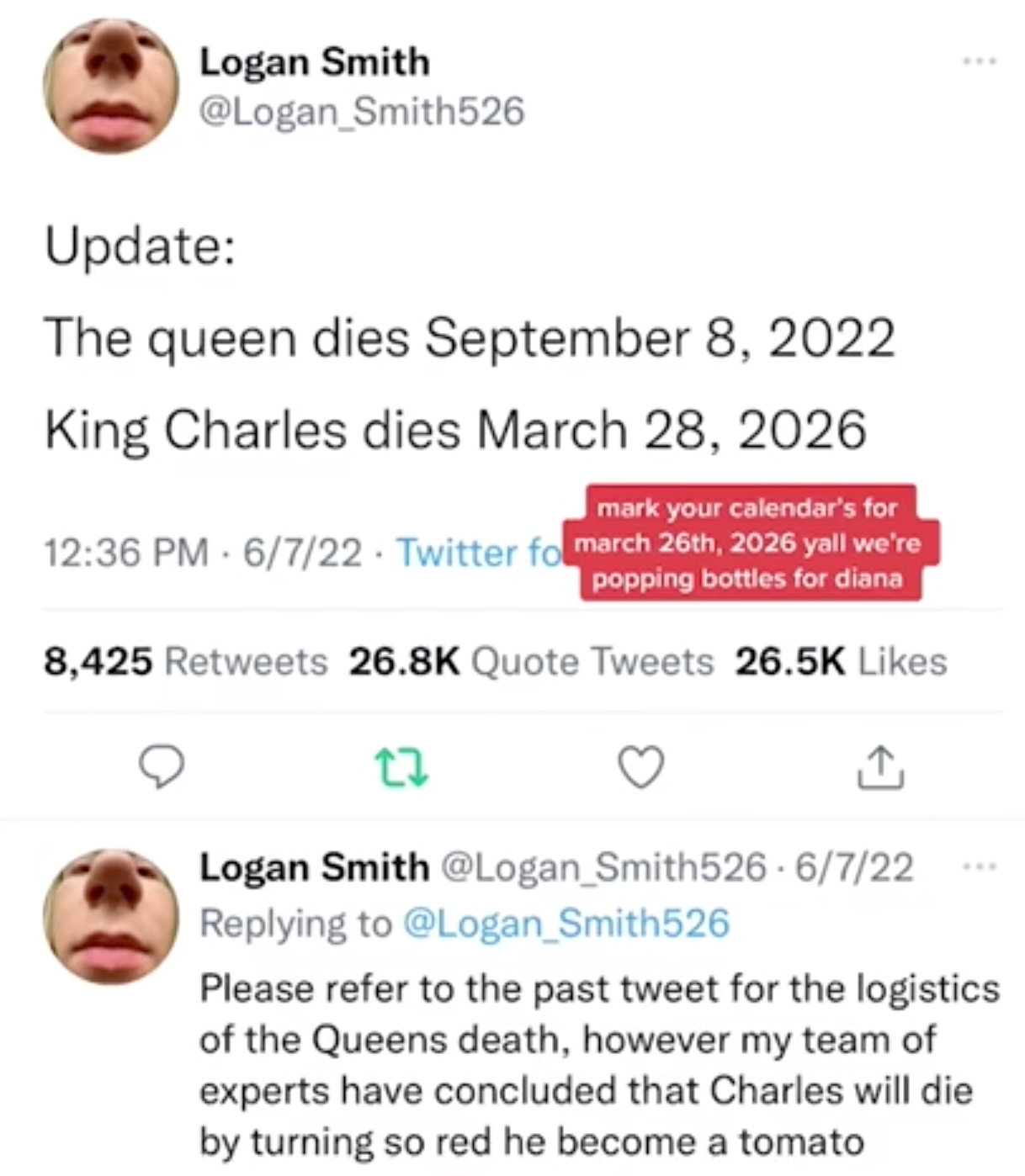Click @Logan_Smith526 handle under main tweet name
1025x1176 pixels.
(x=361, y=112)
